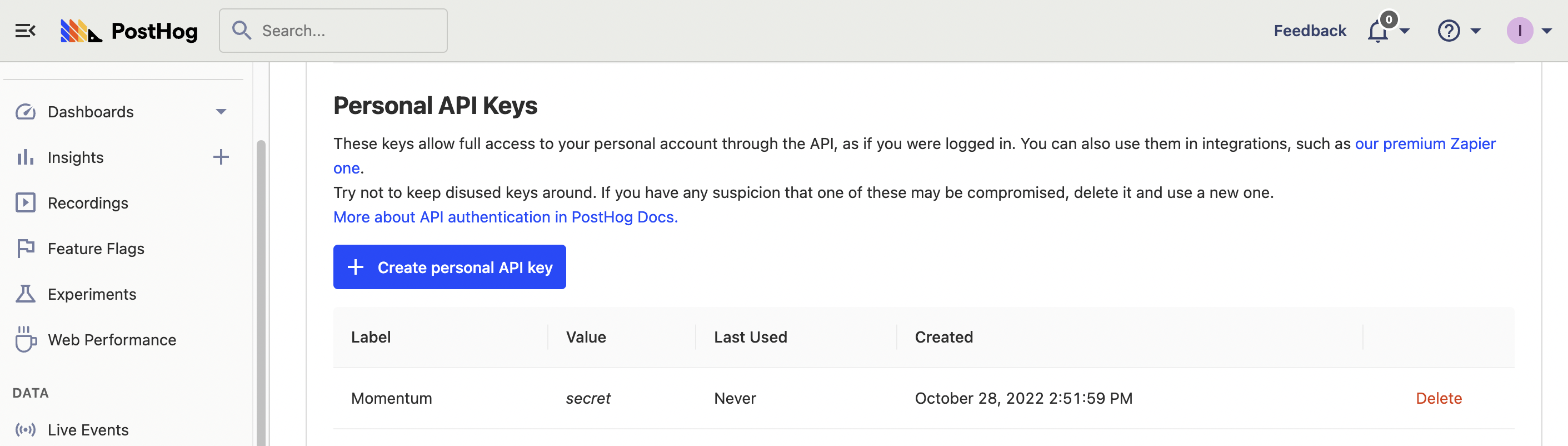Click the Experiments flask icon
This screenshot has width=1568, height=446.
26,294
